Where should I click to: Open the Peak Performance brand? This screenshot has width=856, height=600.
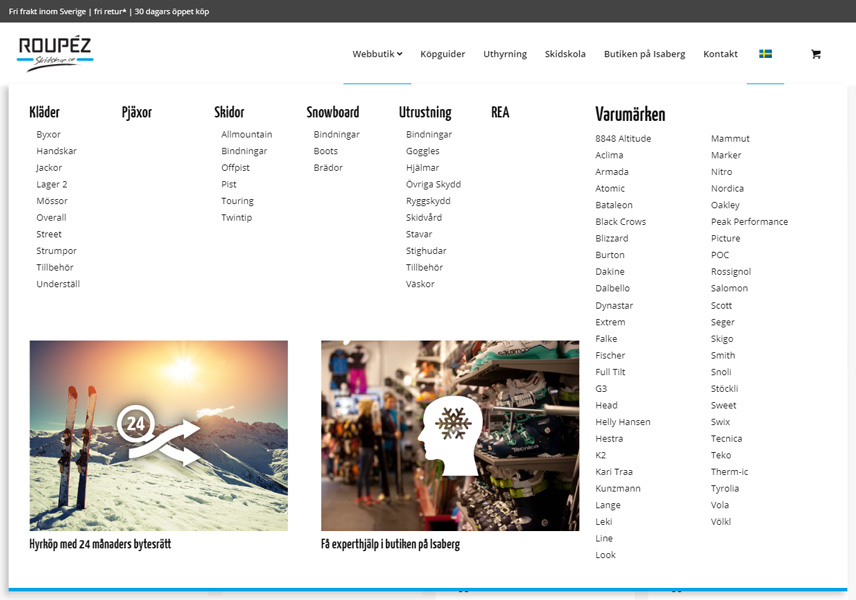[750, 222]
